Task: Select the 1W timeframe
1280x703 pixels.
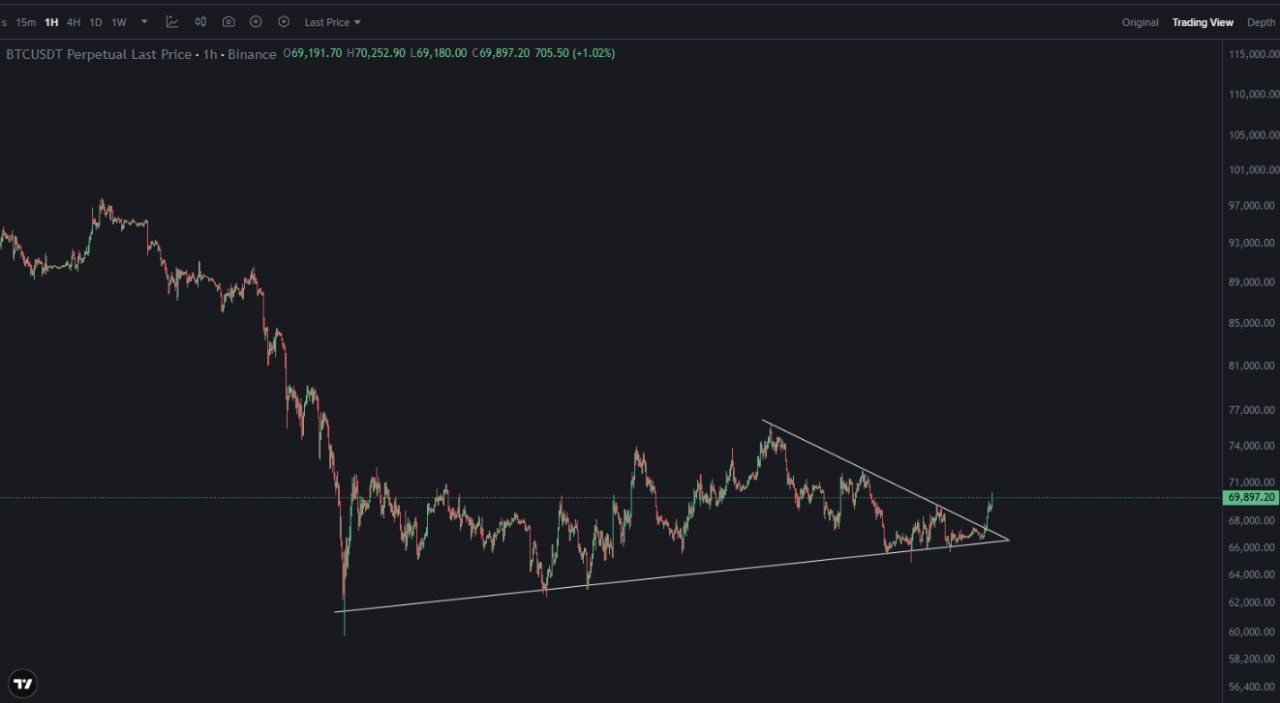Action: 119,22
